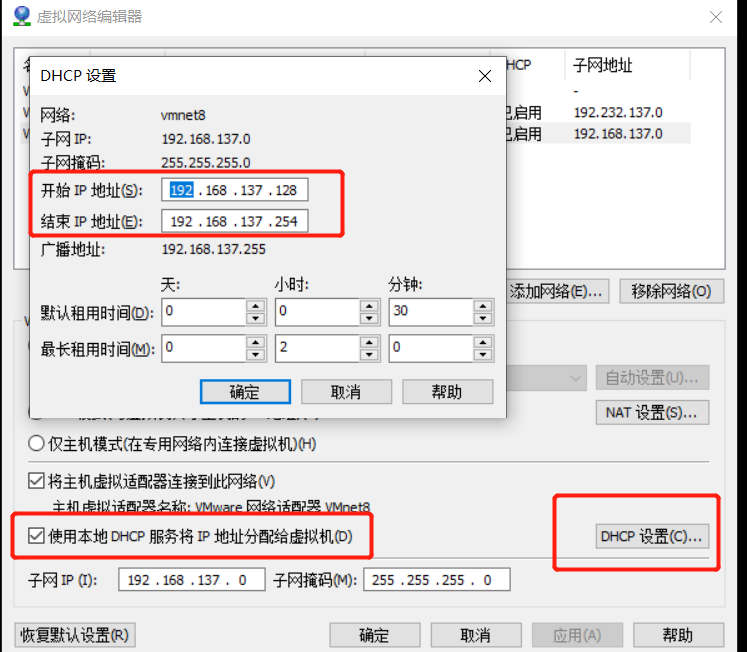Viewport: 747px width, 652px height.
Task: Click 自动设置(U)... button
Action: click(652, 378)
